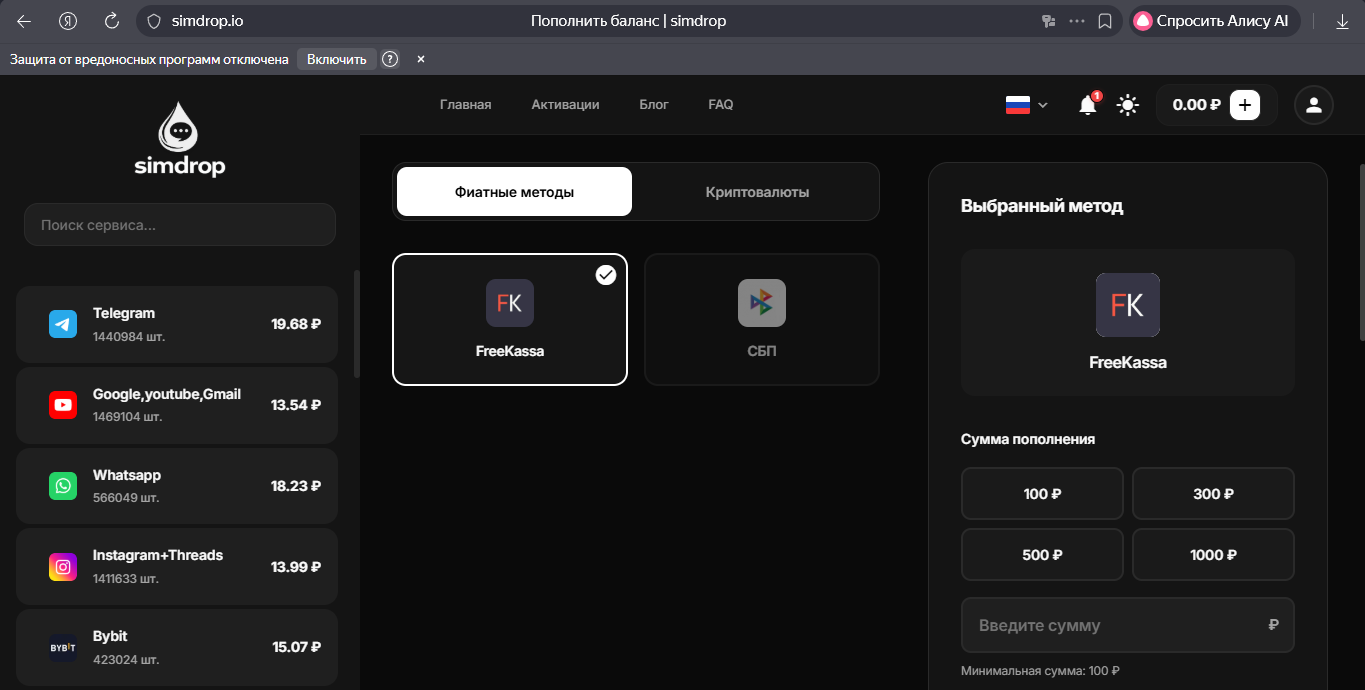
Task: Open the Активации menu item
Action: coord(565,104)
